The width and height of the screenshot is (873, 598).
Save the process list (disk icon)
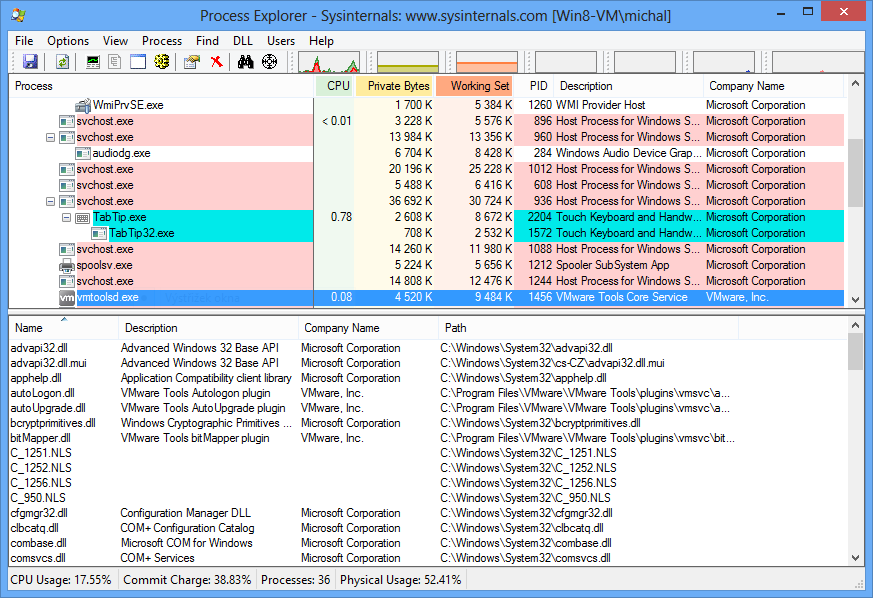tap(30, 61)
